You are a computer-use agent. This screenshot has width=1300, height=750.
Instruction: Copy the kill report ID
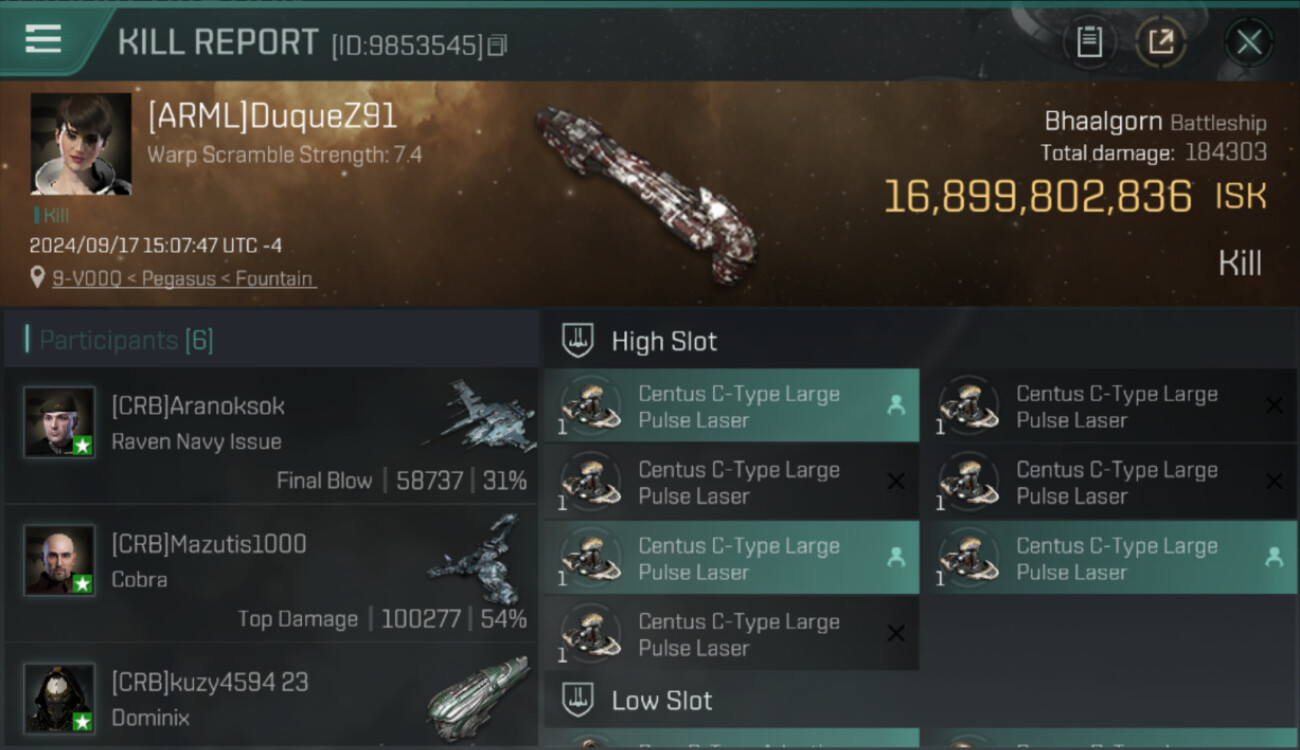[497, 45]
